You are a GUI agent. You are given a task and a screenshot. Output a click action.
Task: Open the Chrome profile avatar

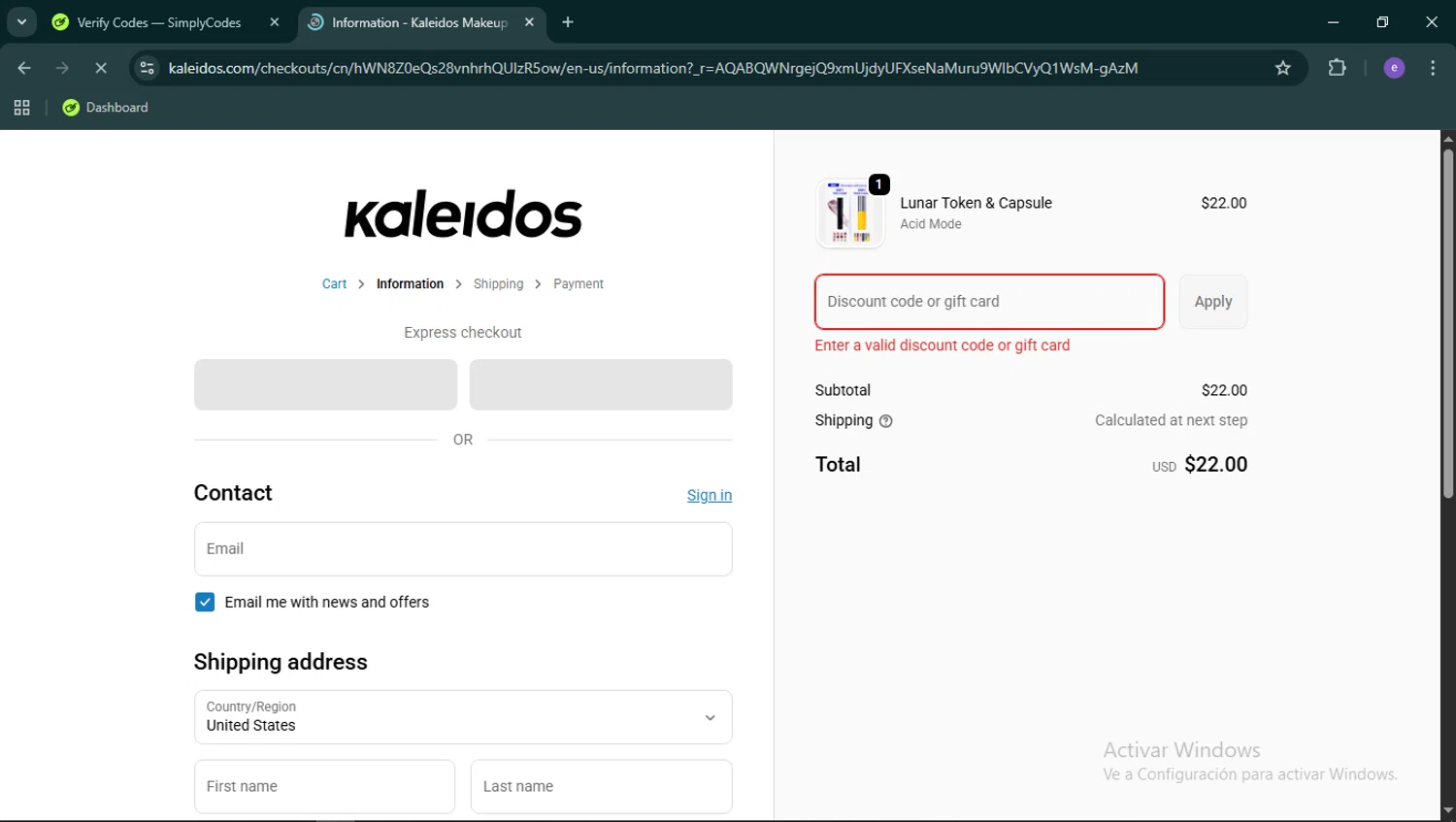click(1394, 68)
